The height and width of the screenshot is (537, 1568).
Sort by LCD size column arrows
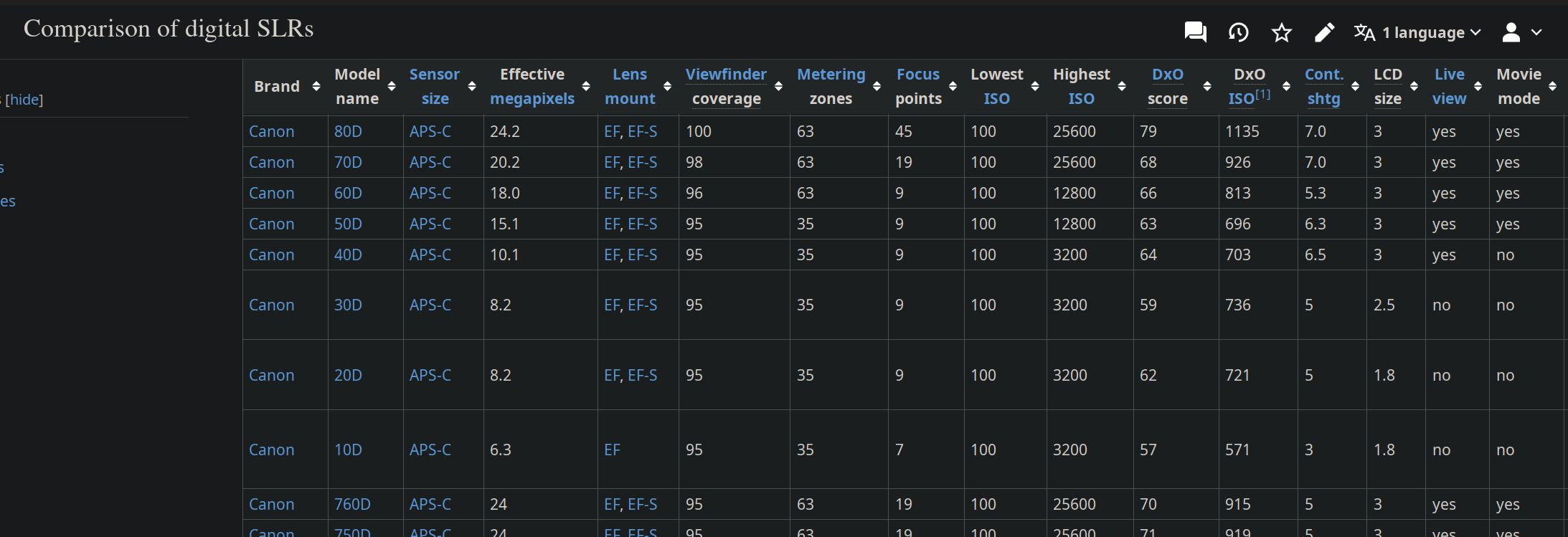click(1414, 86)
